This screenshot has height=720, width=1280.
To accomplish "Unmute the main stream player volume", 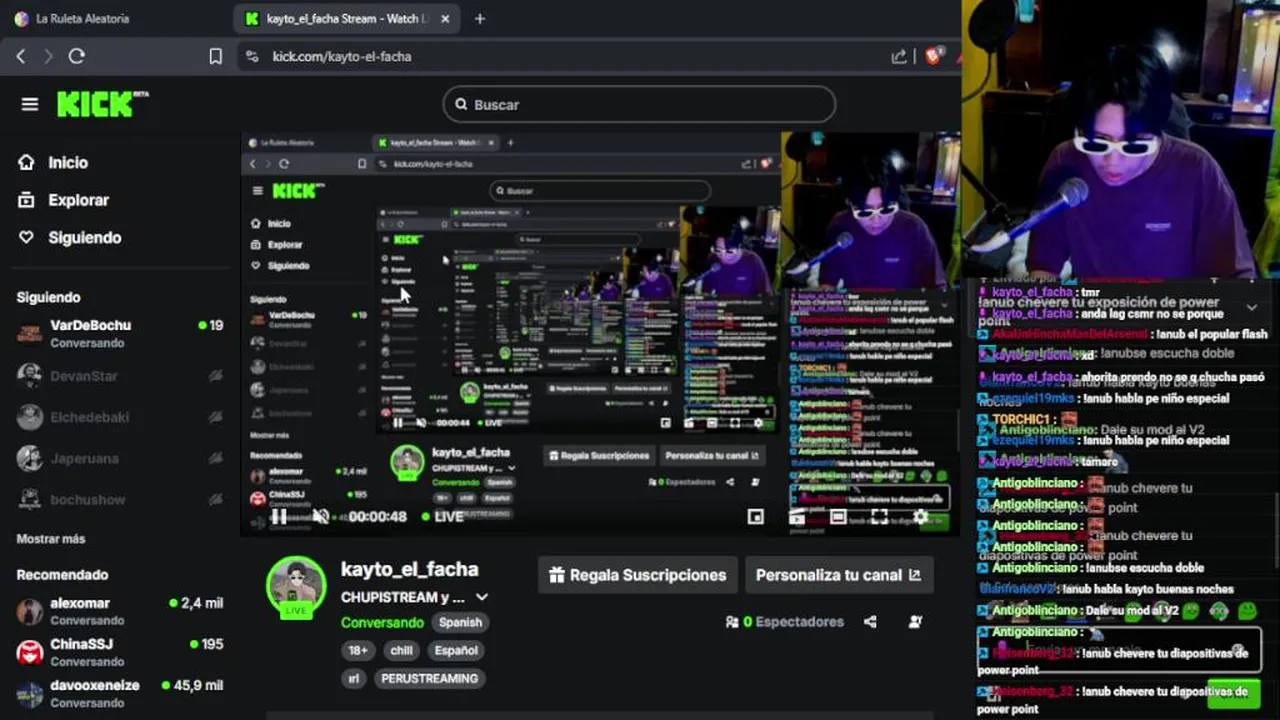I will (x=320, y=517).
